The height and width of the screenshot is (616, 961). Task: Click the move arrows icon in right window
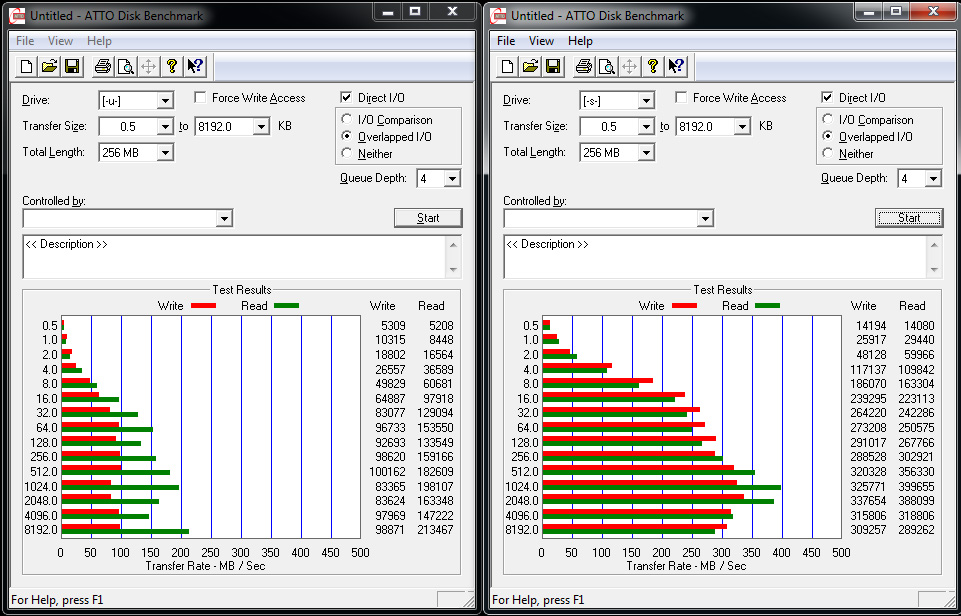[x=630, y=66]
